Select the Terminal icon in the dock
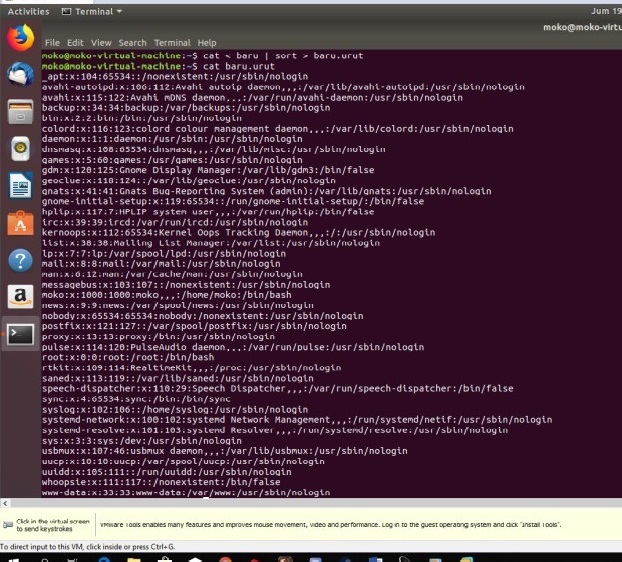Image resolution: width=622 pixels, height=562 pixels. pos(20,334)
